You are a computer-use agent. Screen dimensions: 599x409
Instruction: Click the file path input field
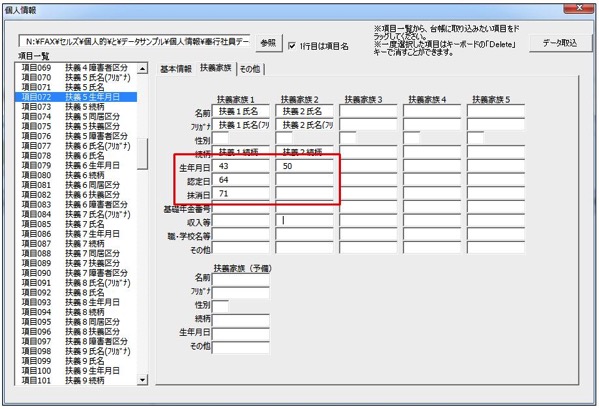point(135,42)
